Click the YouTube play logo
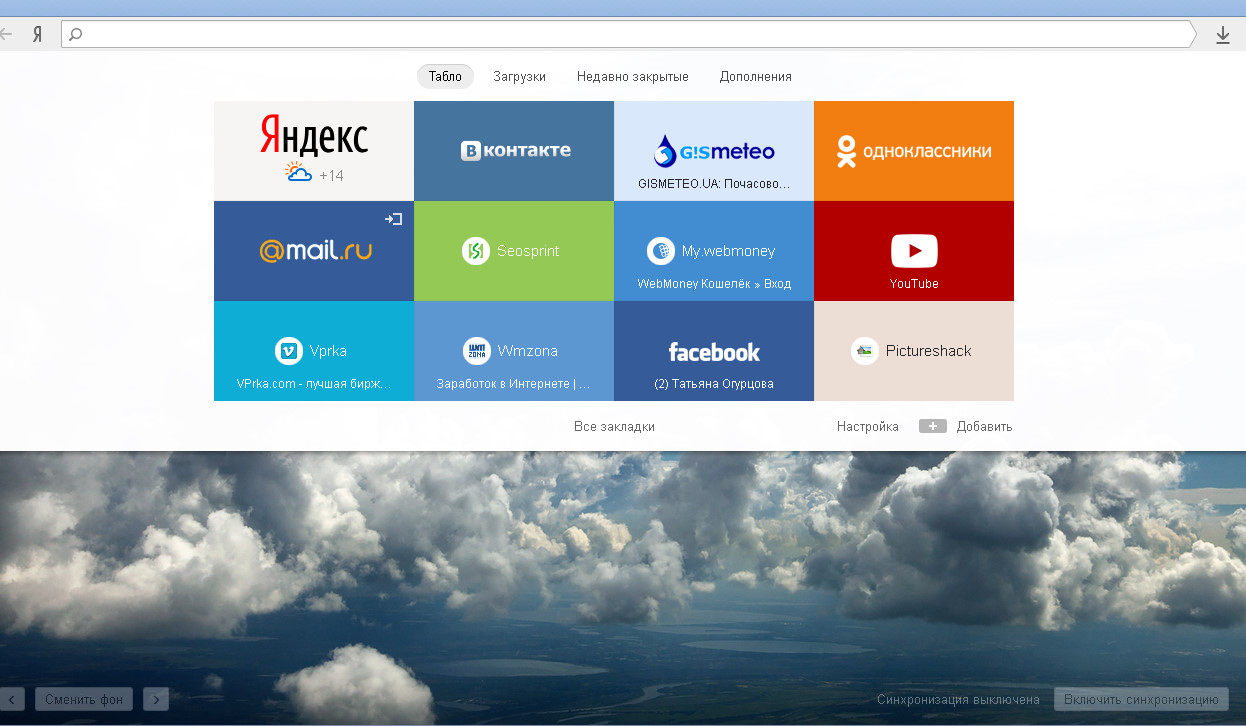 914,251
